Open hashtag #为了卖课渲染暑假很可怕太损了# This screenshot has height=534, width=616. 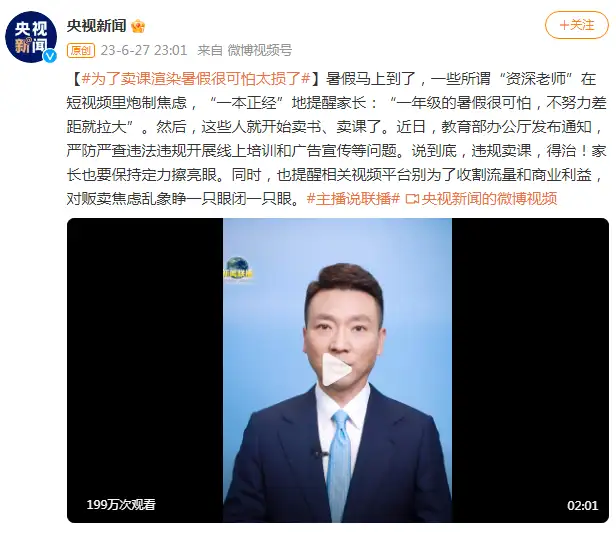[196, 79]
